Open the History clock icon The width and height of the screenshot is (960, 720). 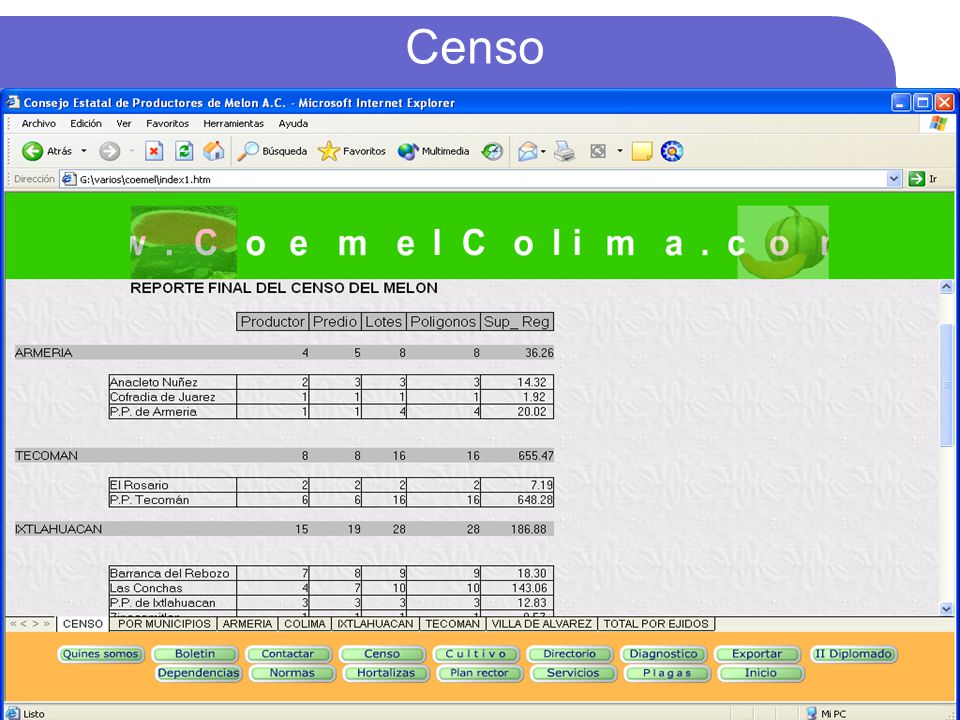[x=492, y=151]
